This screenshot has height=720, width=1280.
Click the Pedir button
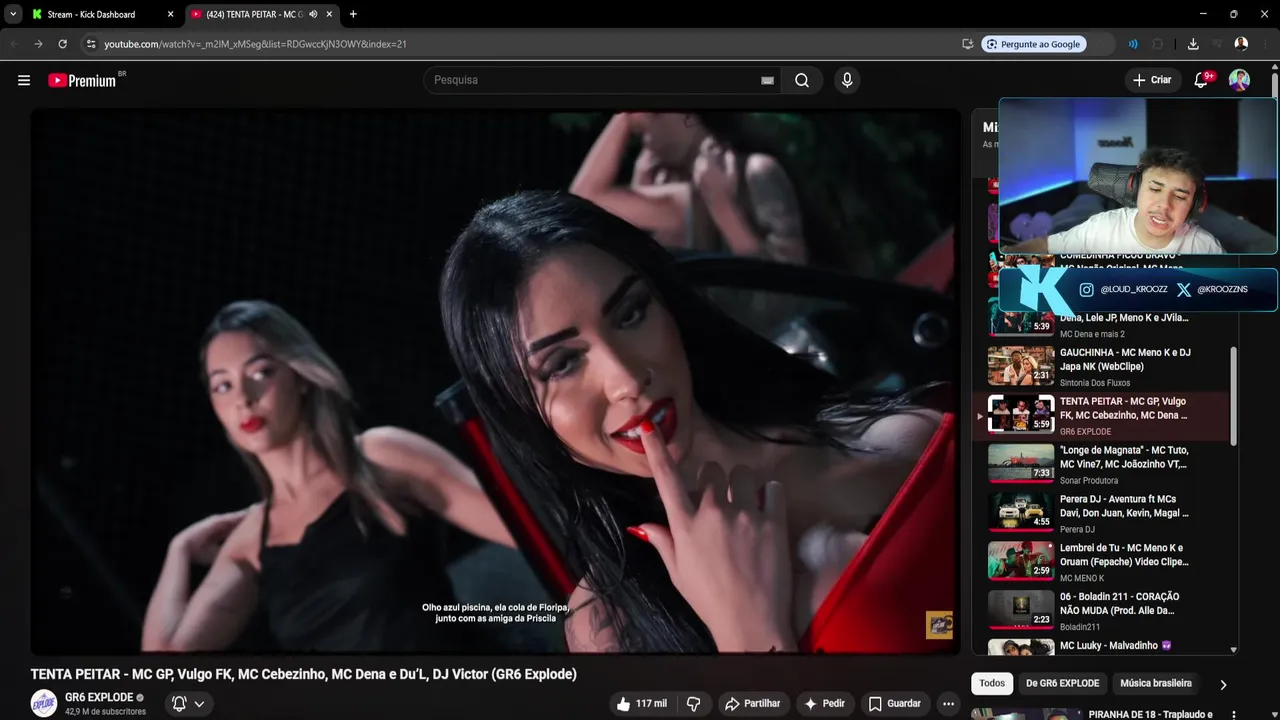[x=825, y=704]
